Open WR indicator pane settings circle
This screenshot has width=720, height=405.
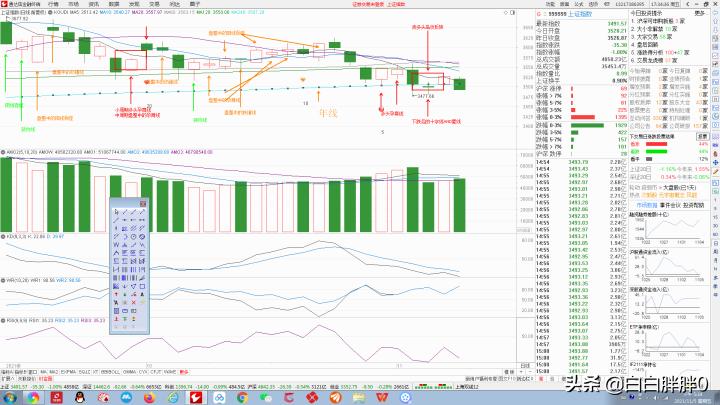(3, 280)
